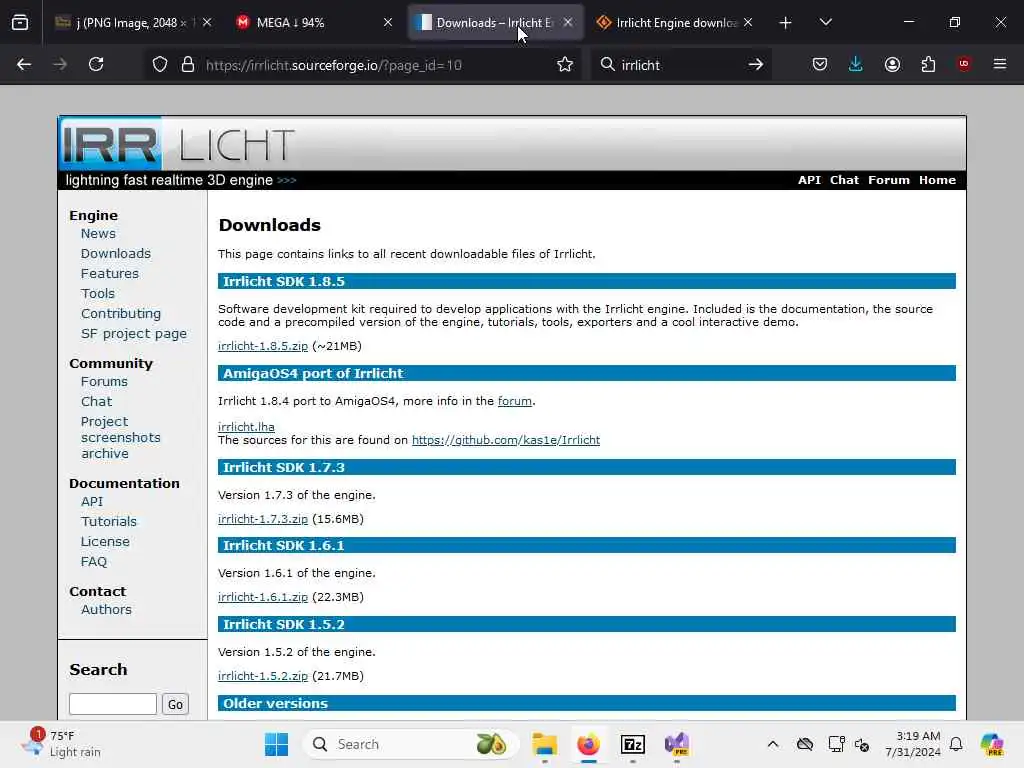Reload the current page
This screenshot has height=768, width=1024.
coord(96,64)
